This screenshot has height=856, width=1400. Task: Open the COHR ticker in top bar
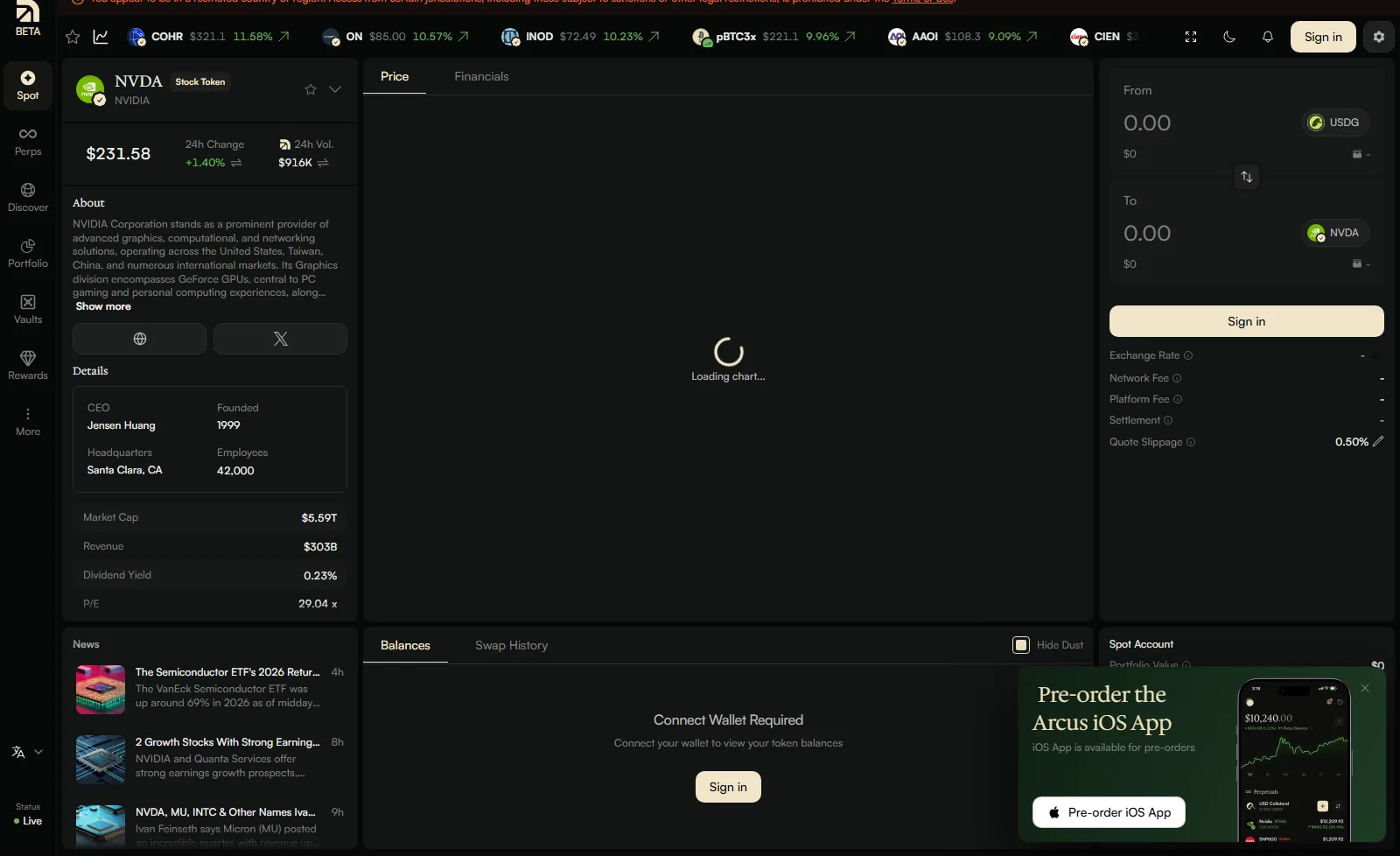(208, 37)
